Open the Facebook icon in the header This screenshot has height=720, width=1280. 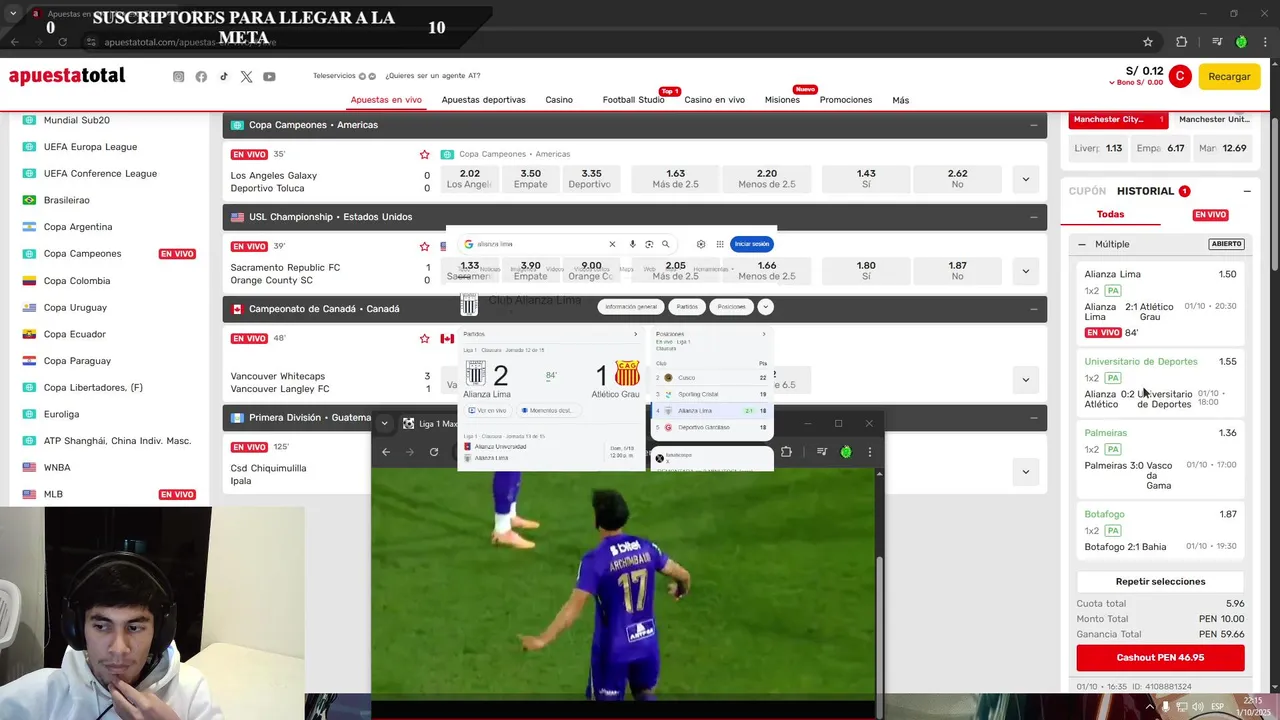(201, 77)
